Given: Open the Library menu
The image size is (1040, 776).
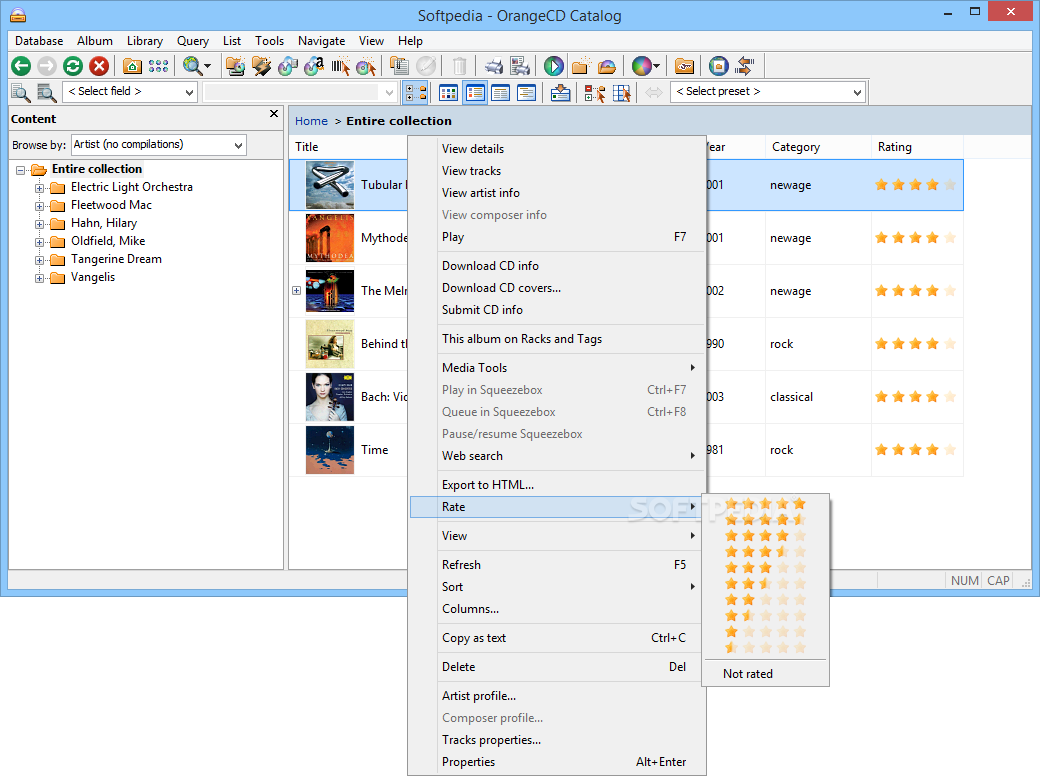Looking at the screenshot, I should pyautogui.click(x=145, y=40).
